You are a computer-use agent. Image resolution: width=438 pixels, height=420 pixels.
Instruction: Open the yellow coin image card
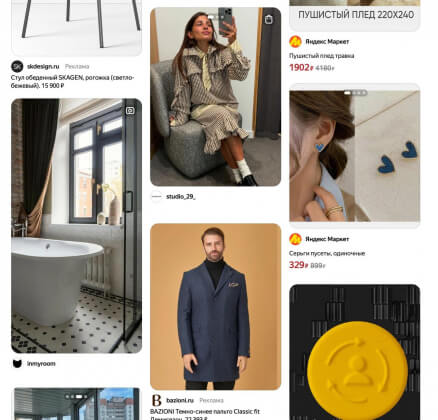(355, 352)
